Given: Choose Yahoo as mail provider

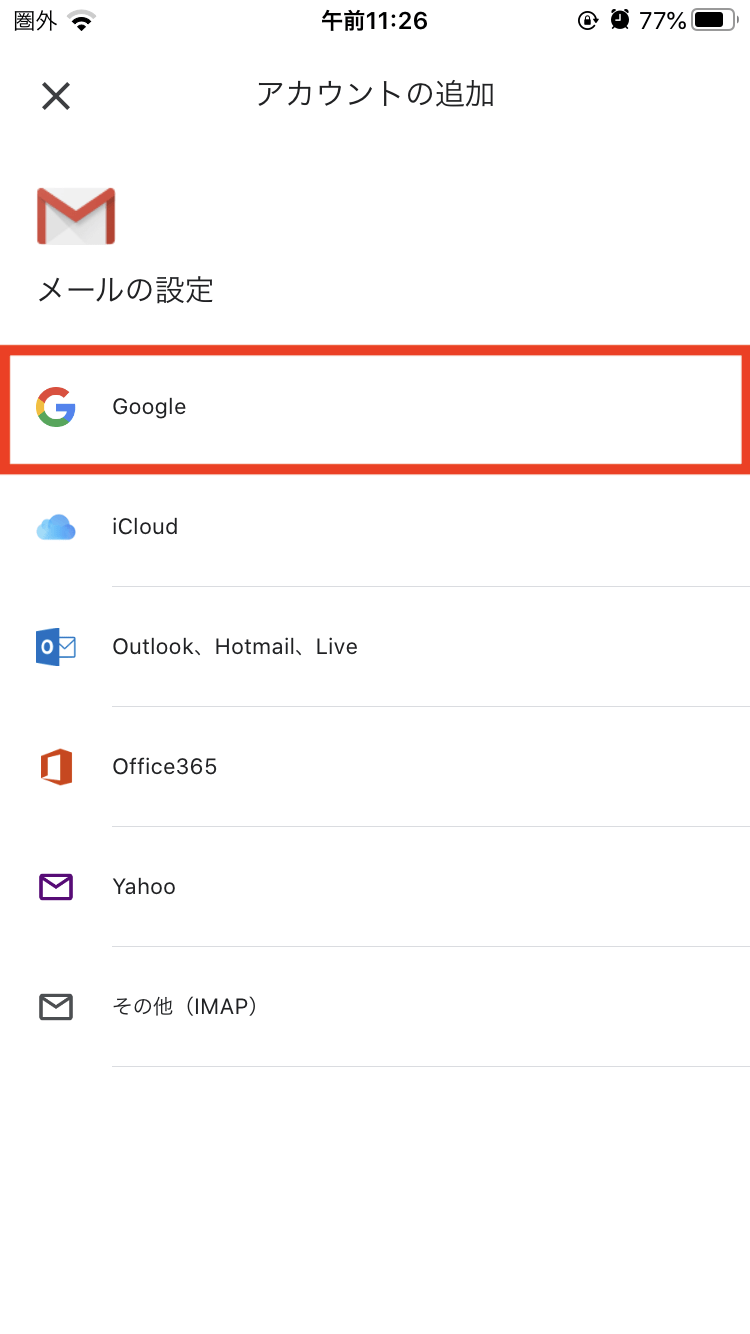Looking at the screenshot, I should [x=375, y=887].
